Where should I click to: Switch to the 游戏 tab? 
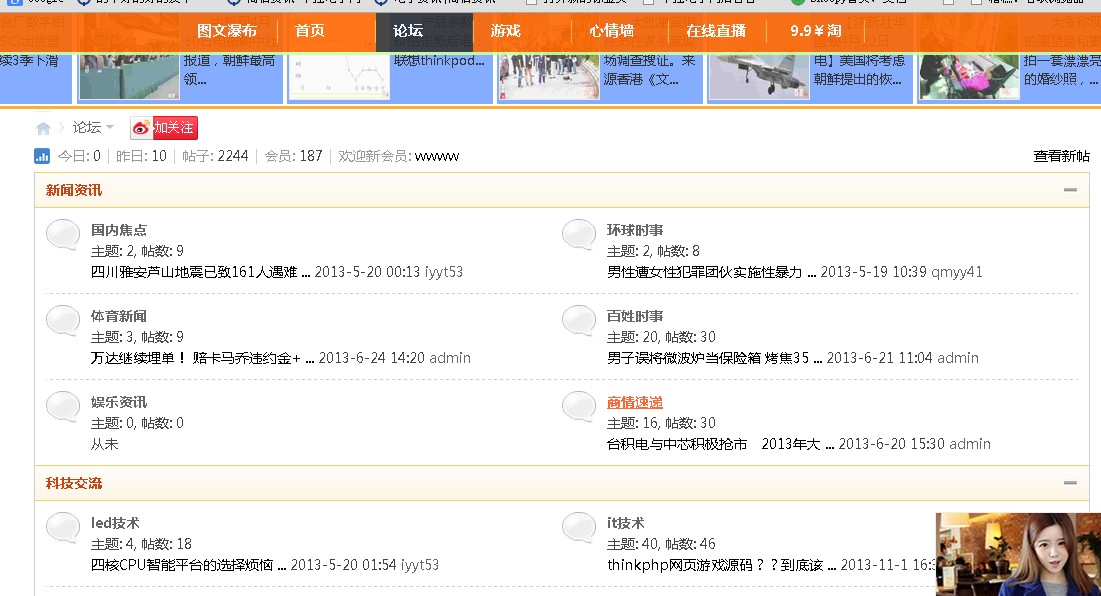point(506,31)
